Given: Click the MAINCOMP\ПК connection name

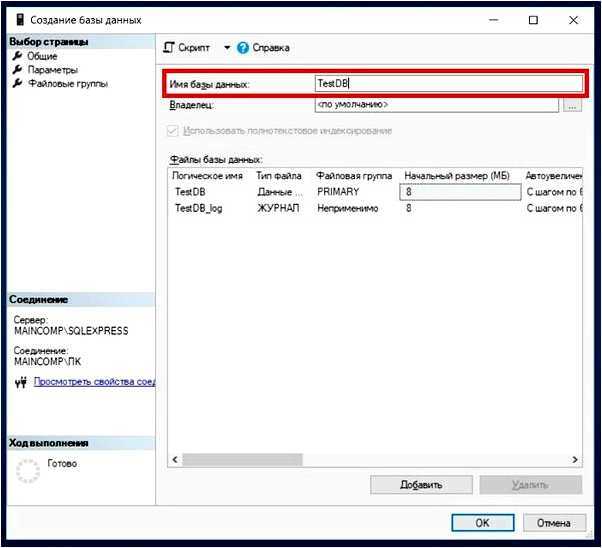Looking at the screenshot, I should pyautogui.click(x=48, y=361).
